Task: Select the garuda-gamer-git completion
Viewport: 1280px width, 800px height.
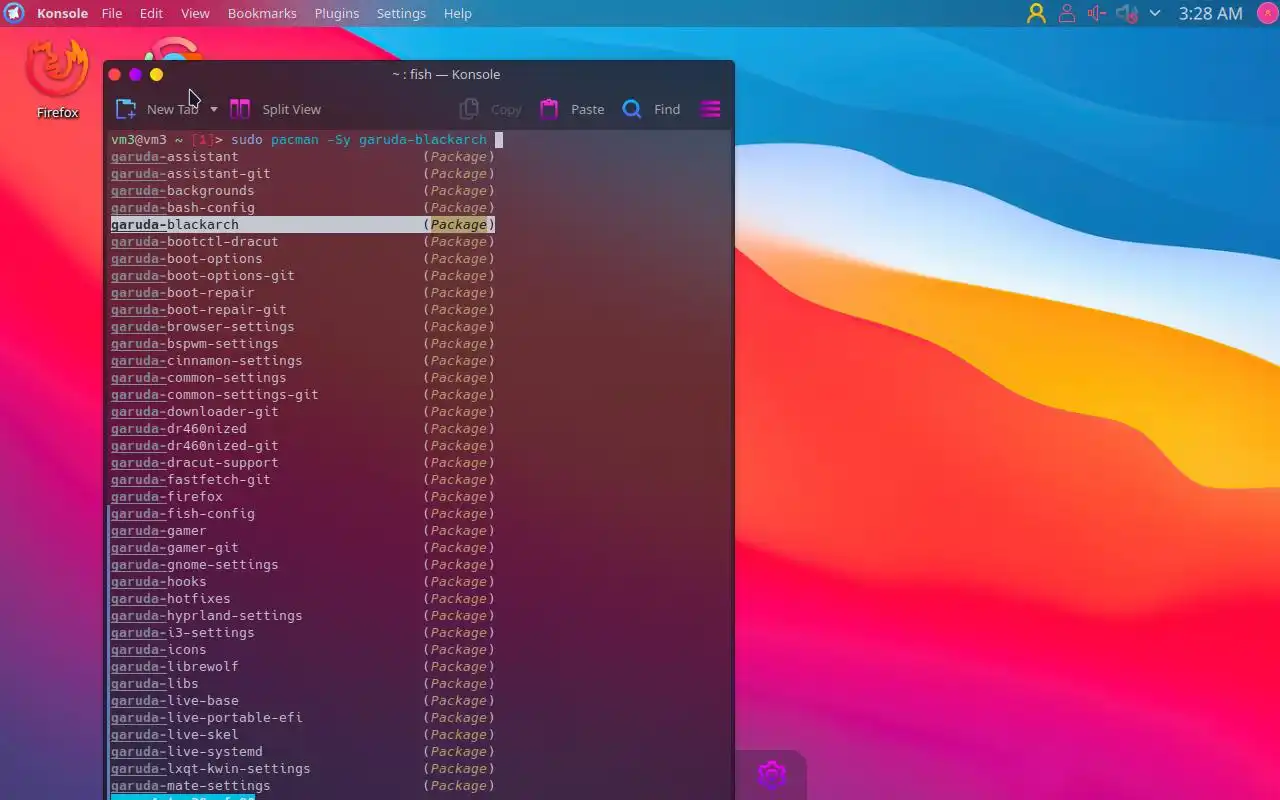Action: [303, 547]
